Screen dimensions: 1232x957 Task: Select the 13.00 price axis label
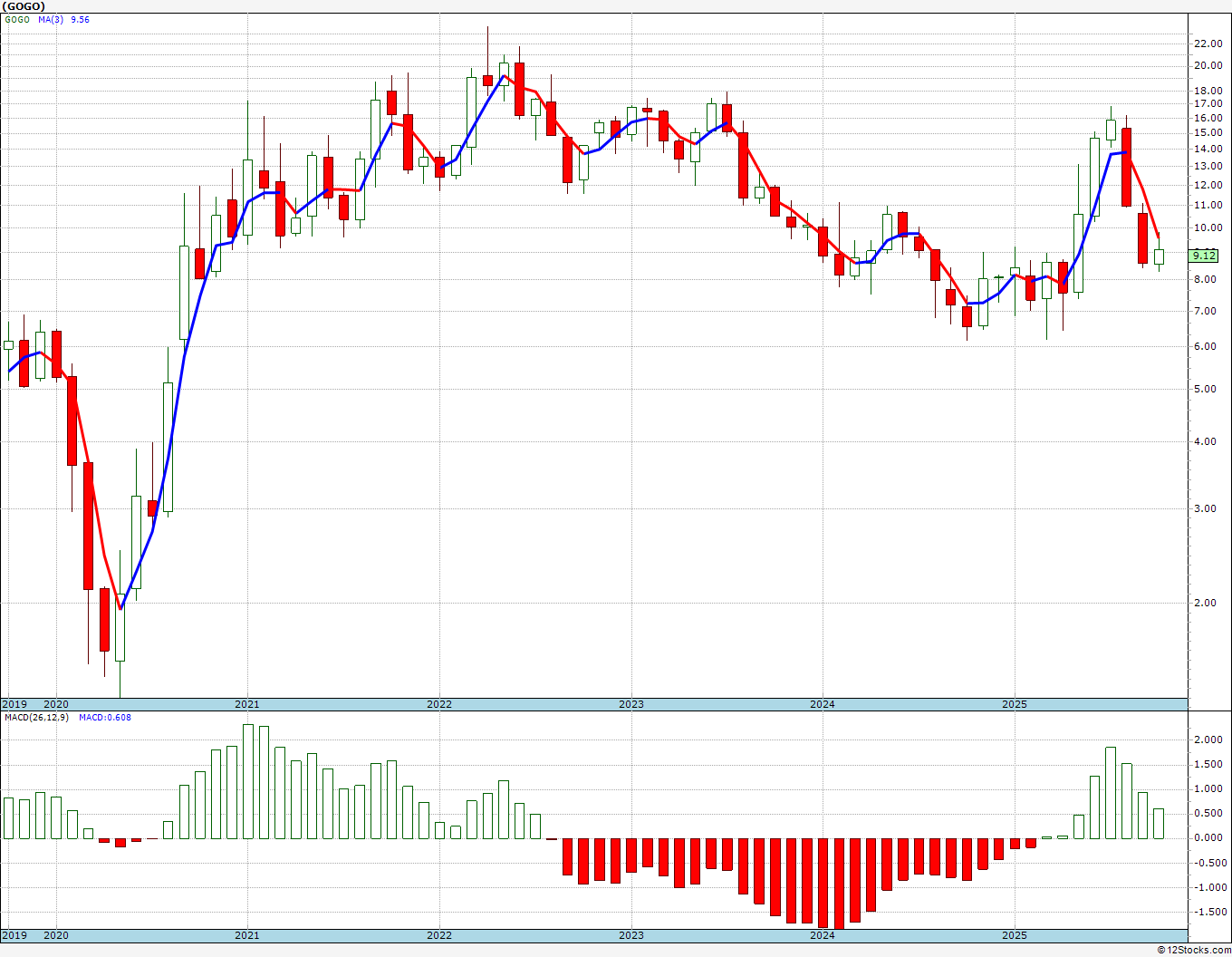tap(1207, 166)
